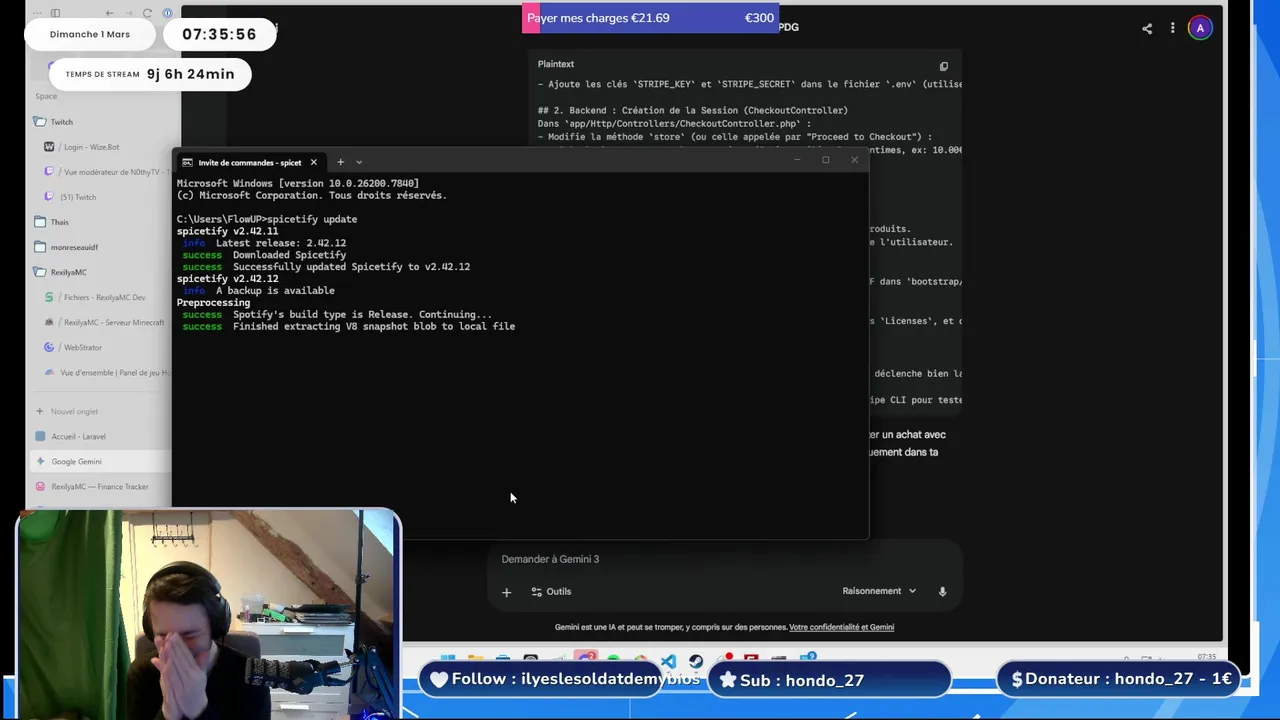The width and height of the screenshot is (1280, 720).
Task: Click the 'Plaintext' code block label
Action: (556, 64)
